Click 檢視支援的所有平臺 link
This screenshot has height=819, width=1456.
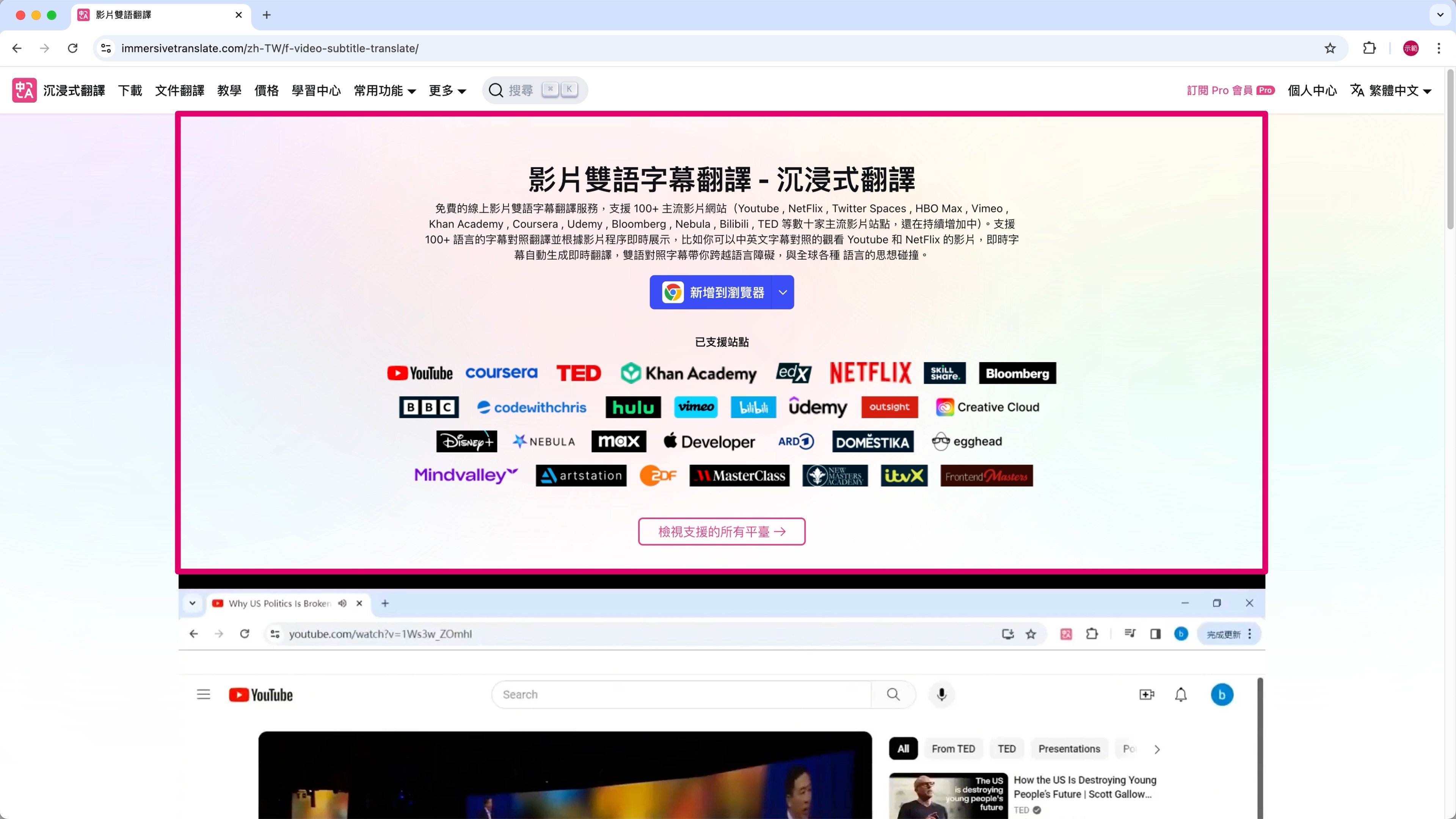722,531
